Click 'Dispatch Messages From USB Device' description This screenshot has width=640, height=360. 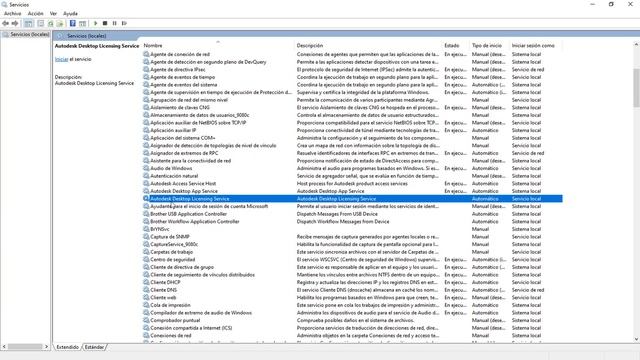[x=337, y=214]
